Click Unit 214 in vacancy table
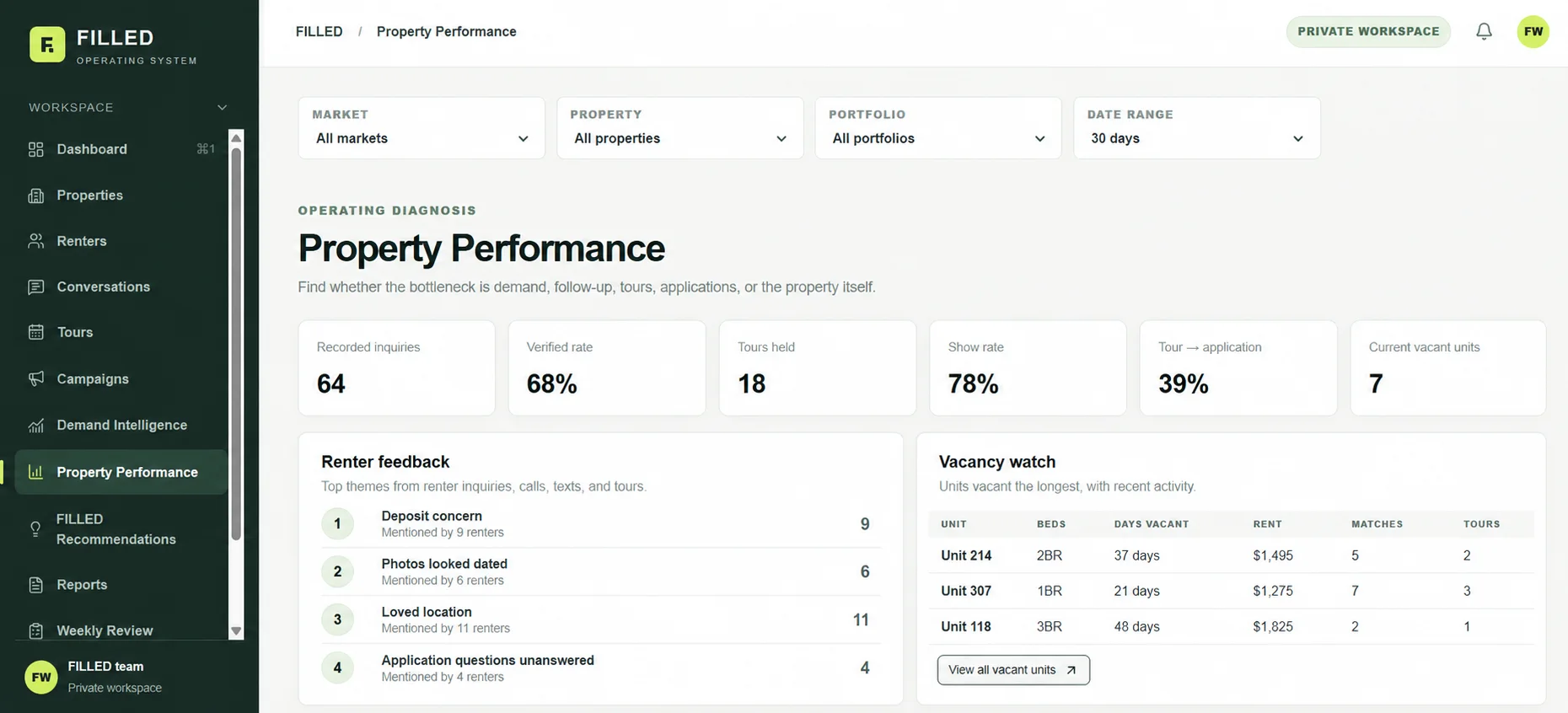The image size is (1568, 713). 966,555
